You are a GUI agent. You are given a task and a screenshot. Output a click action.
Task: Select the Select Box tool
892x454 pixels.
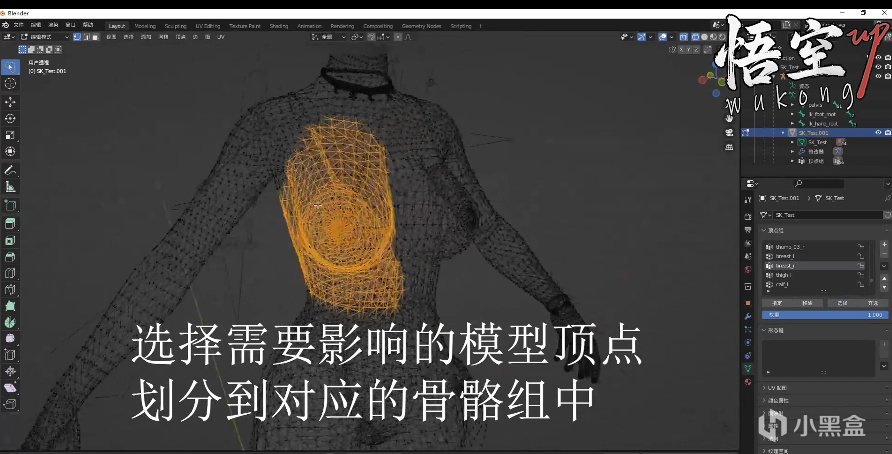click(10, 67)
